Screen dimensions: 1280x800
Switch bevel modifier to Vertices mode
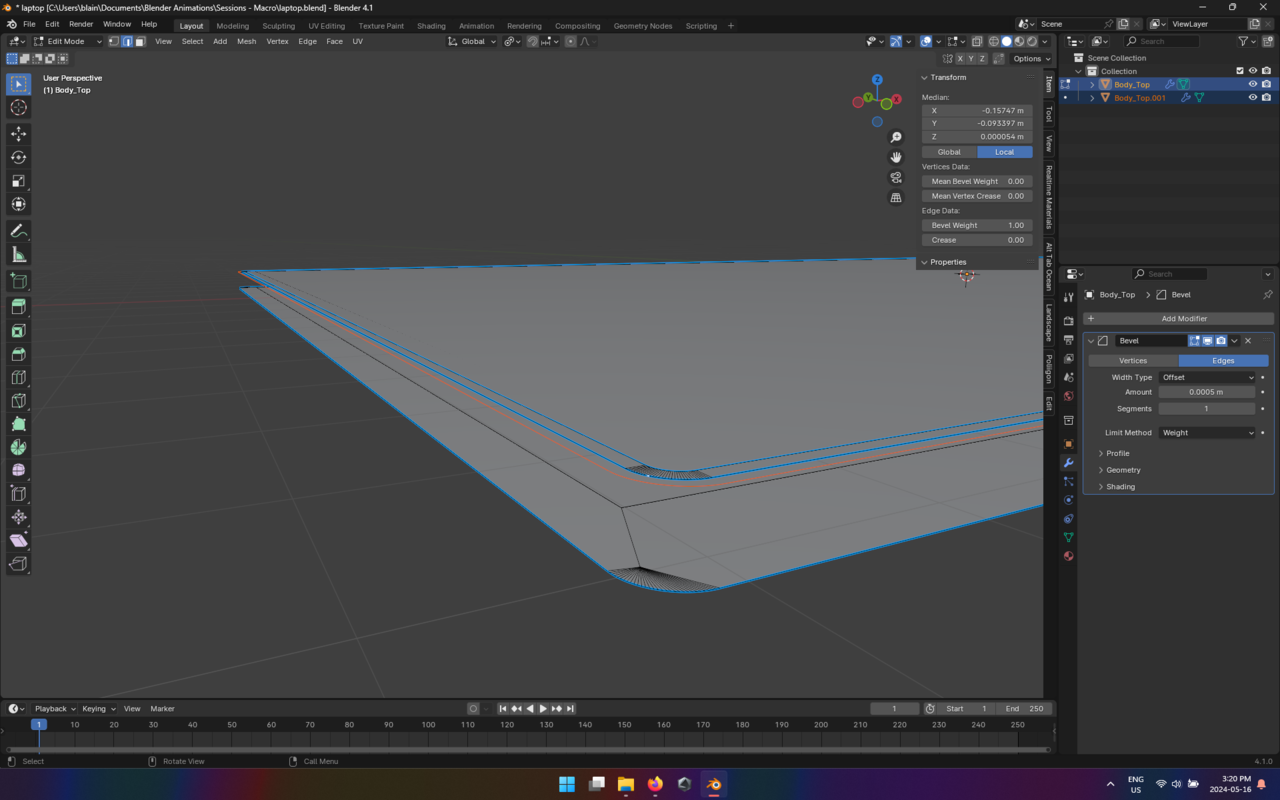(1133, 360)
